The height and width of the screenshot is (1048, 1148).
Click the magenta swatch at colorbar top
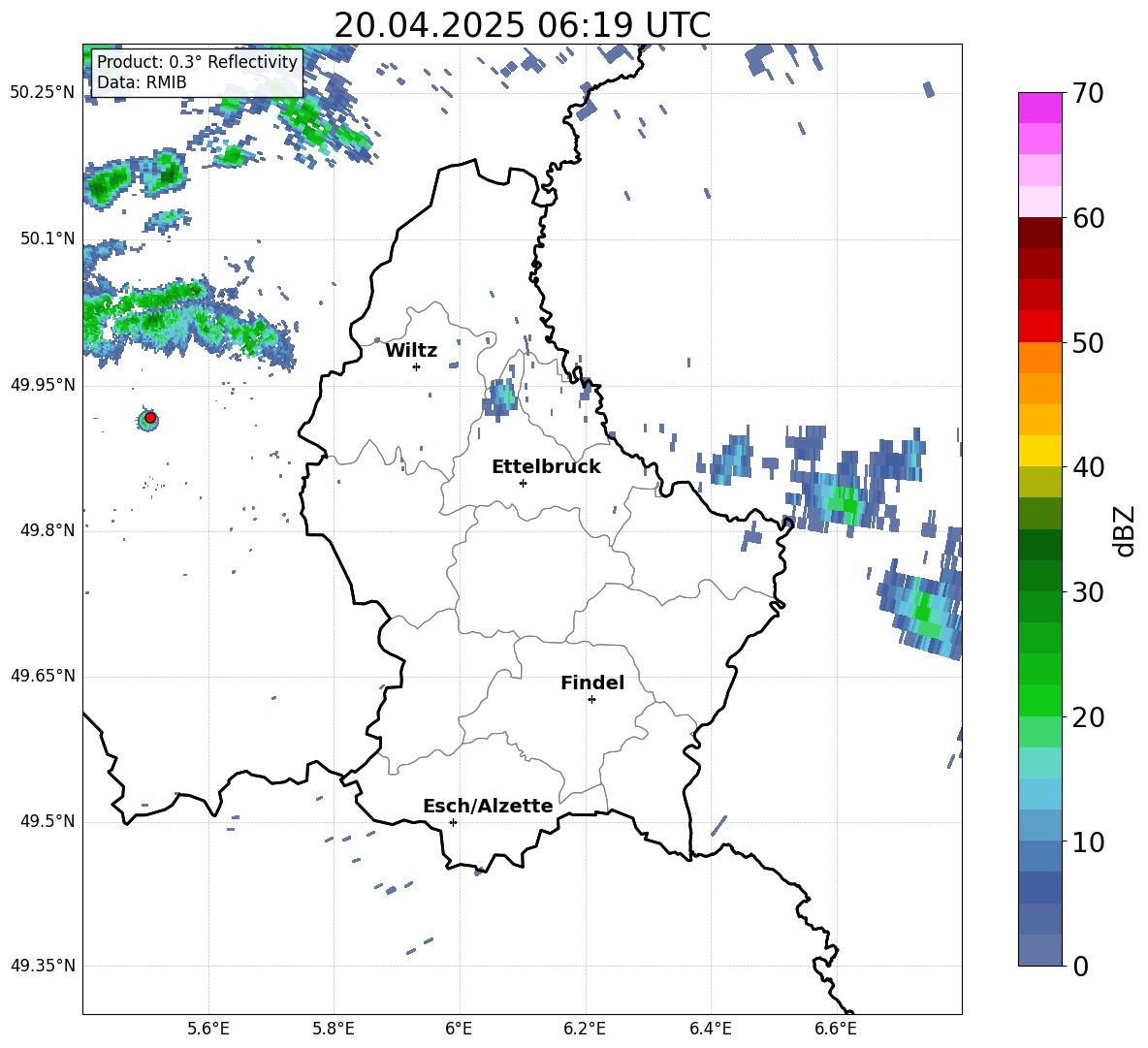click(1039, 108)
